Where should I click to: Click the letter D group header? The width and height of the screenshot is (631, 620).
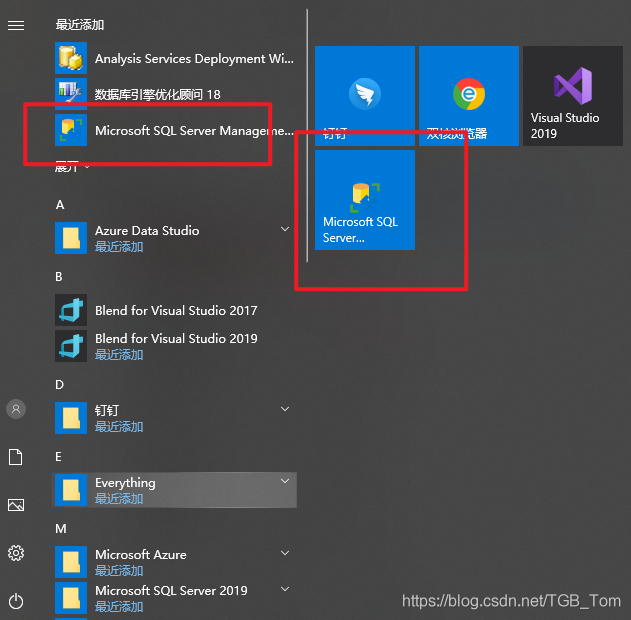pos(60,385)
